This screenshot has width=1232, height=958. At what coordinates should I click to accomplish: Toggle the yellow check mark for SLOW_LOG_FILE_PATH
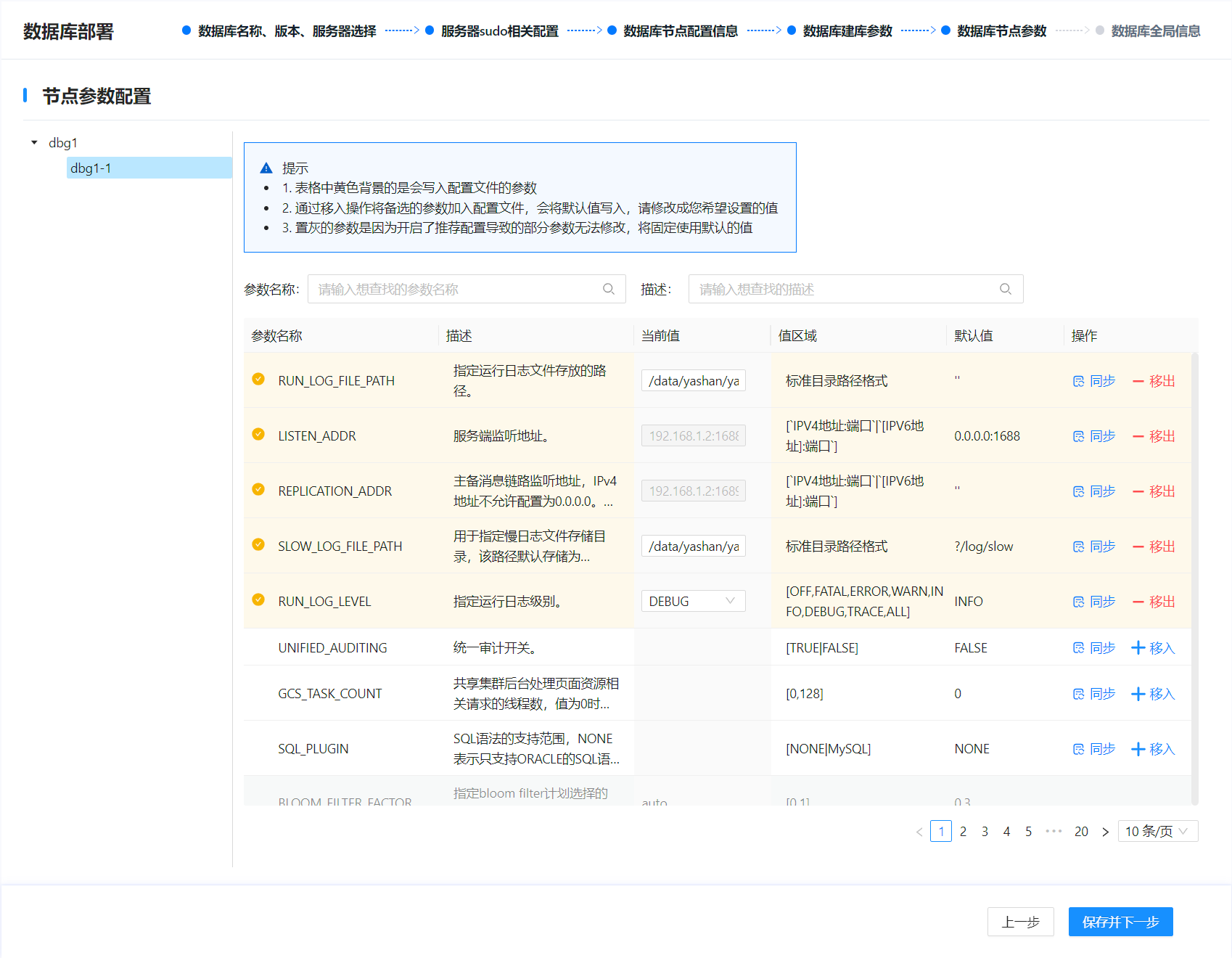[258, 544]
